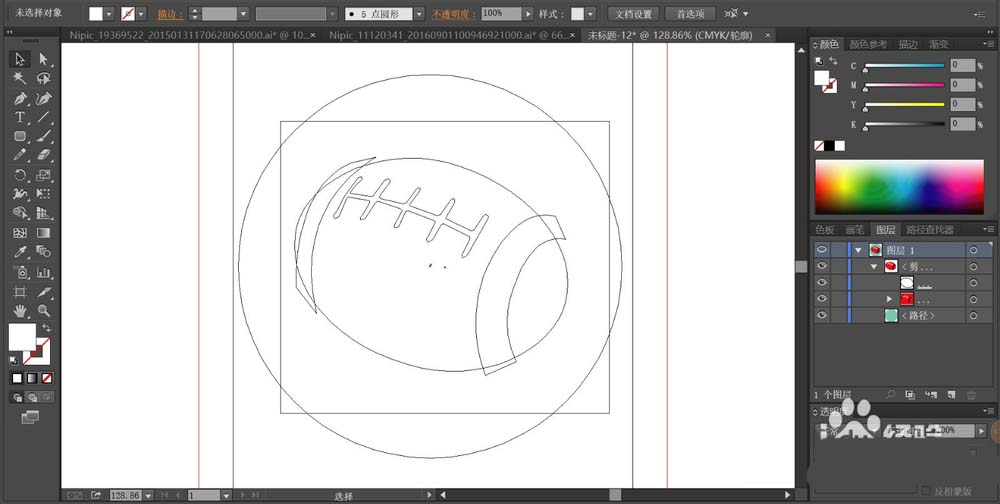The height and width of the screenshot is (504, 1000).
Task: Pick a color from the spectrum bar
Action: 899,187
